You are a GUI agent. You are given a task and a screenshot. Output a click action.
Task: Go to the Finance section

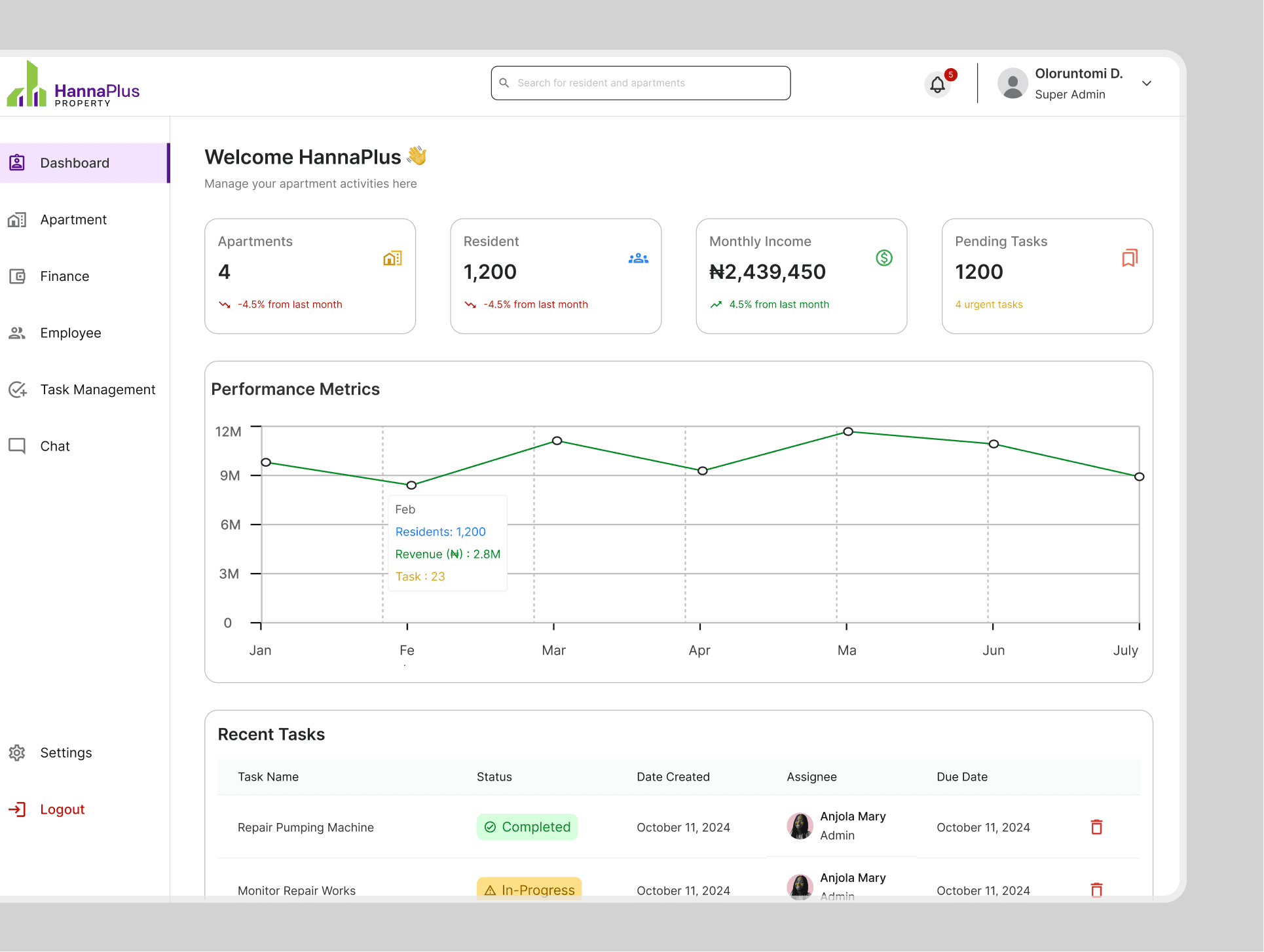(64, 276)
